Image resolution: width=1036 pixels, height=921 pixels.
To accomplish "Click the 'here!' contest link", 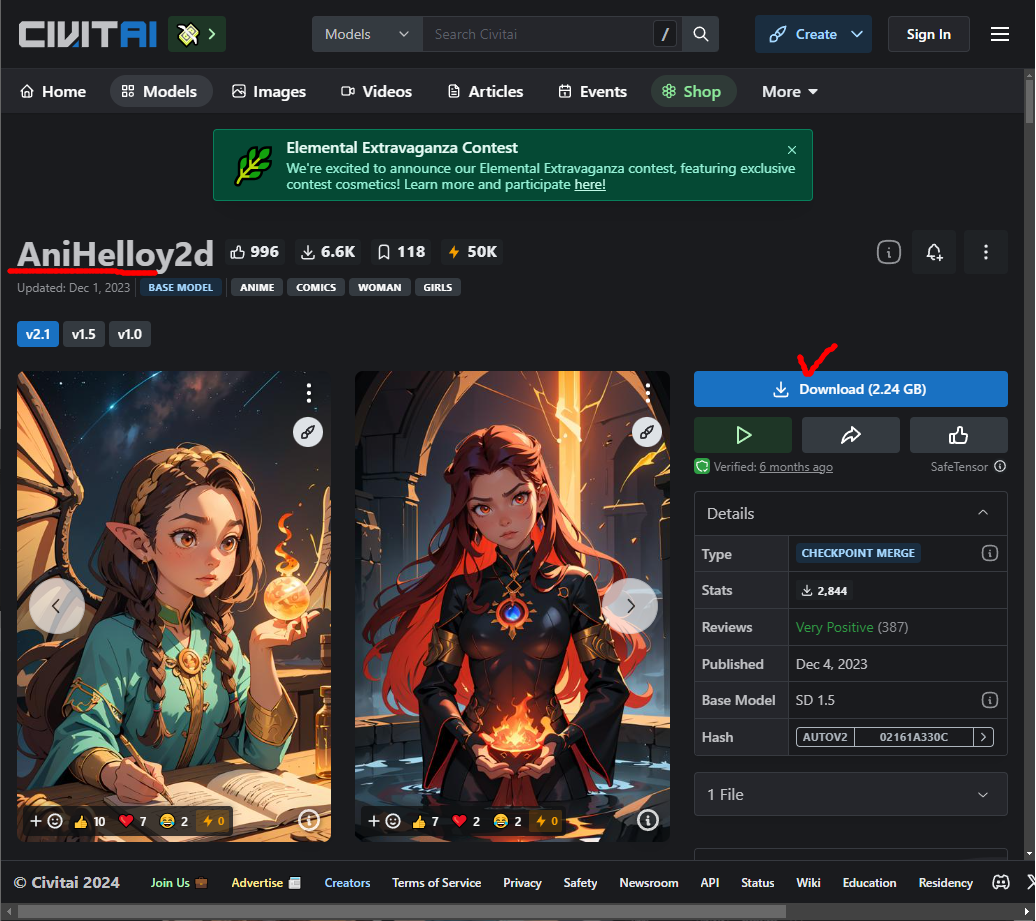I will pos(590,184).
